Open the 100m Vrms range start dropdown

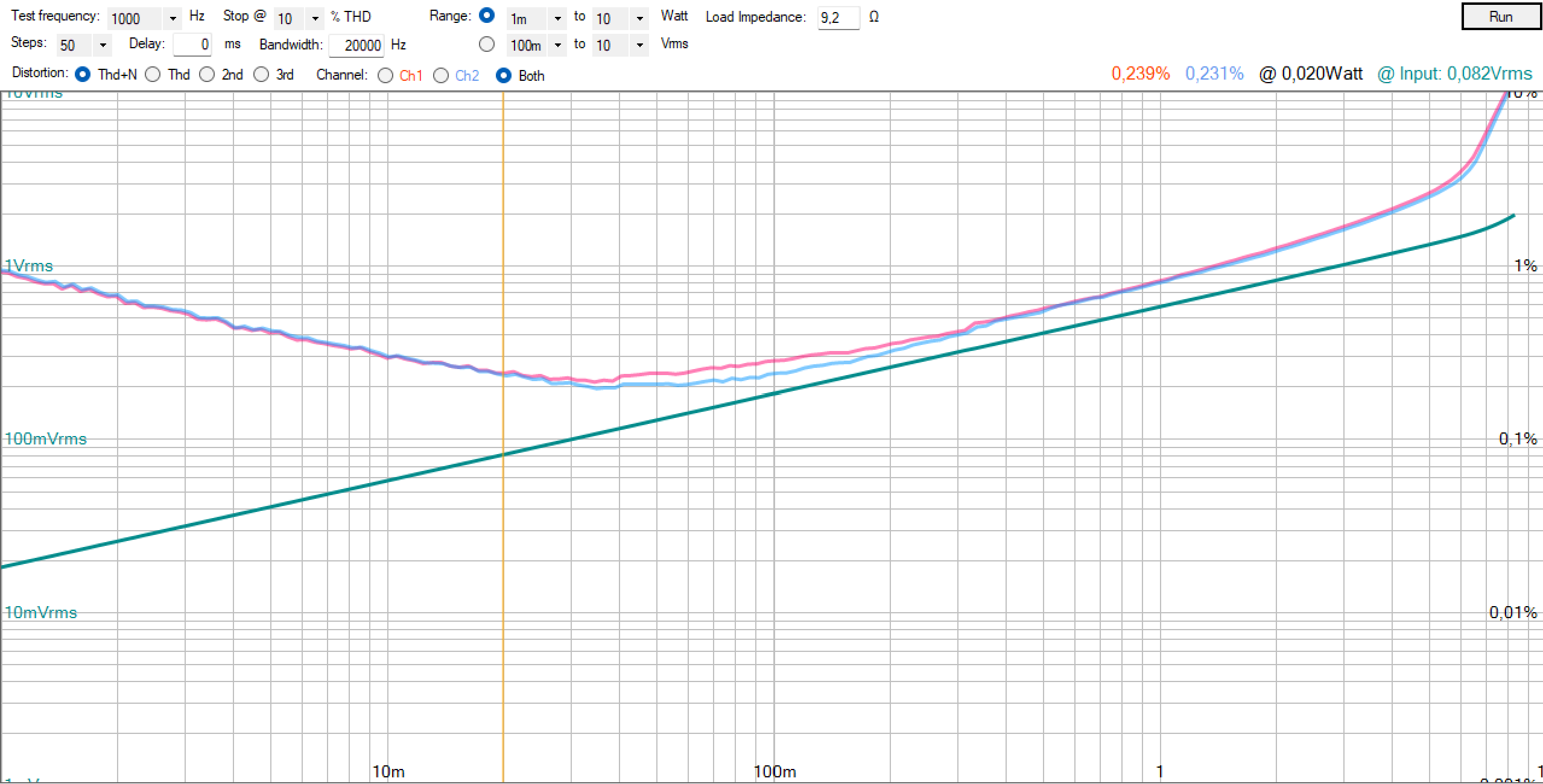[x=557, y=45]
